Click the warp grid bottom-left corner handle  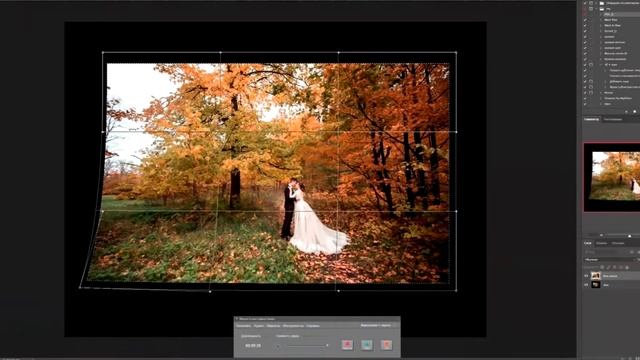click(x=80, y=288)
